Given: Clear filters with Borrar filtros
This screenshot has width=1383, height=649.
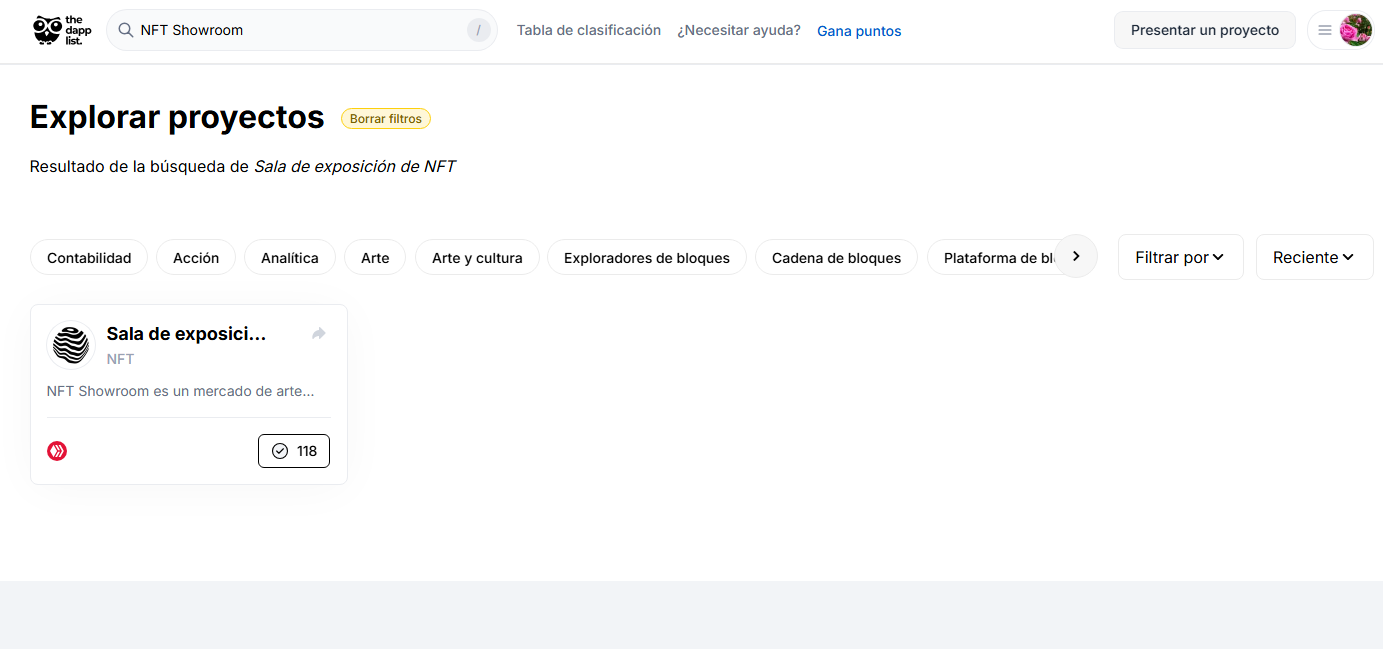Looking at the screenshot, I should 386,118.
